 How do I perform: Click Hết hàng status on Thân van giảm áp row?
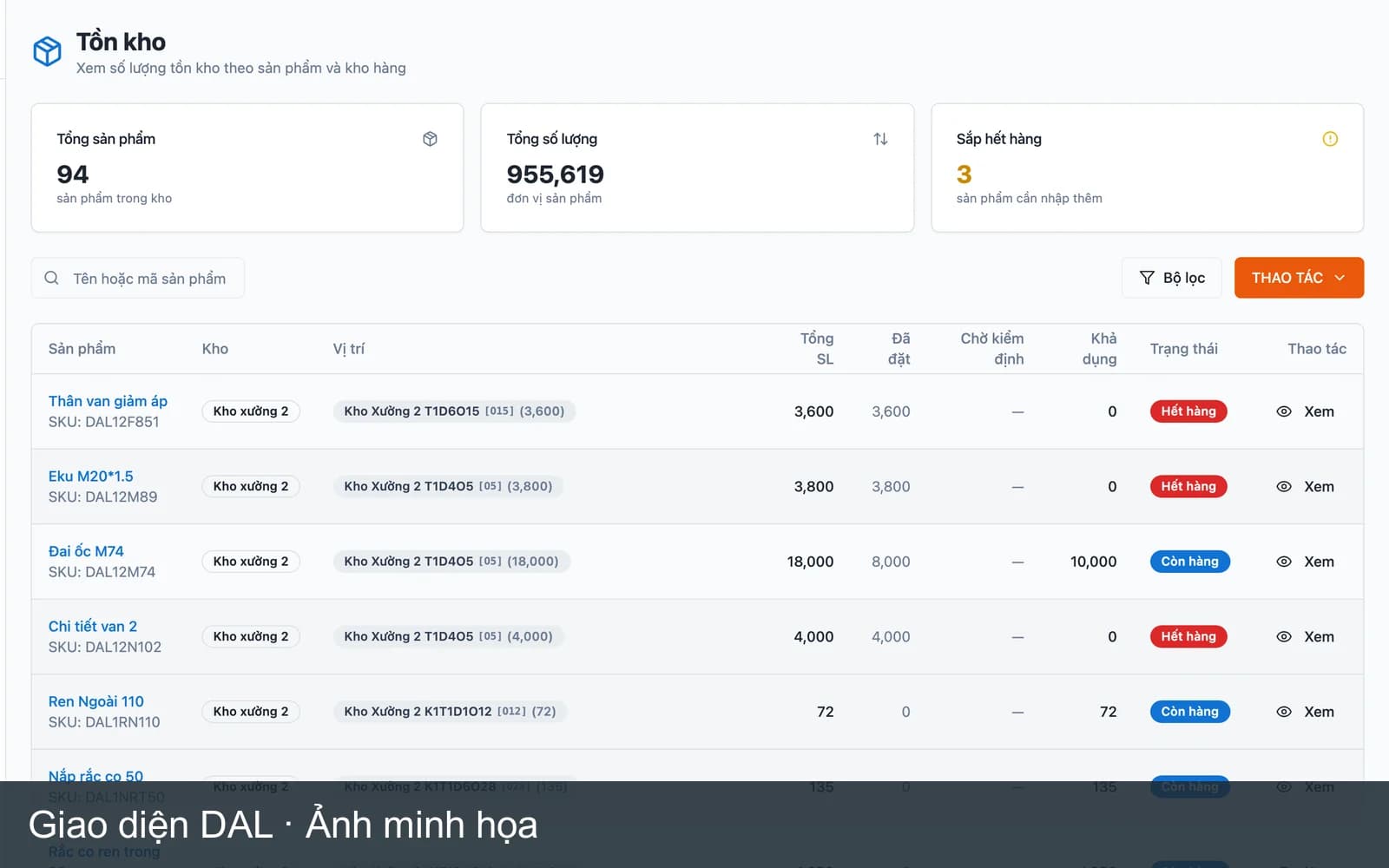pos(1188,411)
